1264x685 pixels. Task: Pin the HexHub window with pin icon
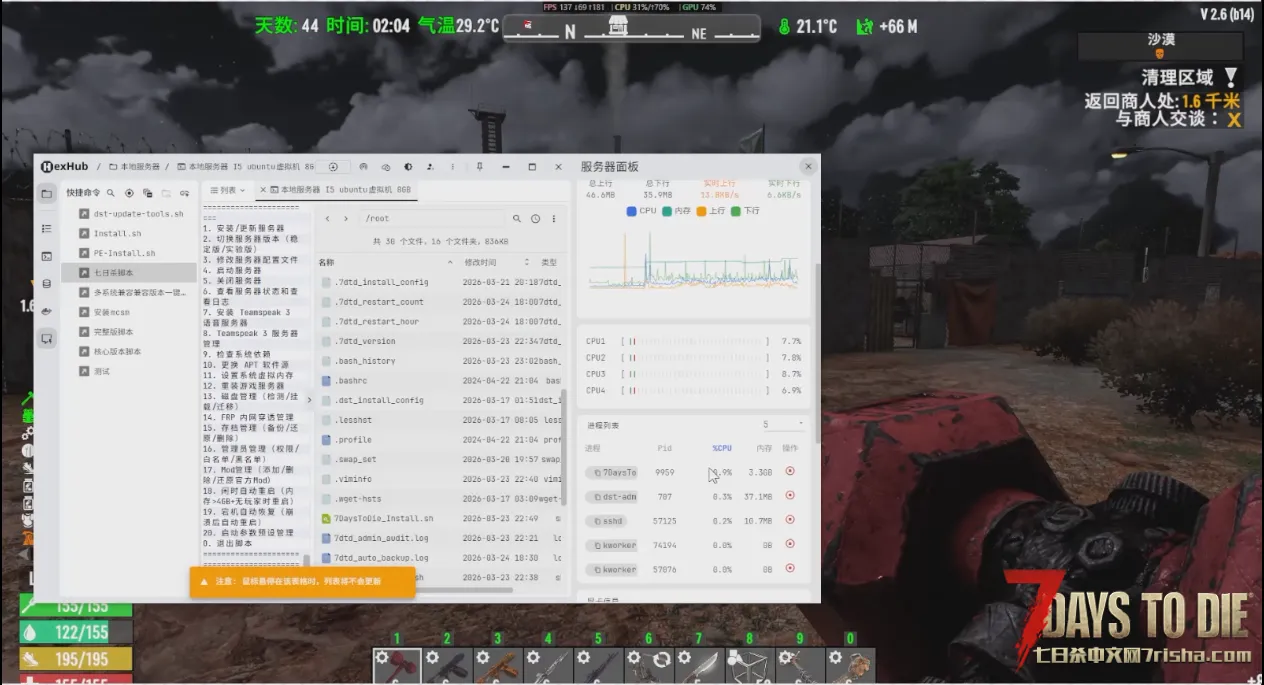point(480,167)
